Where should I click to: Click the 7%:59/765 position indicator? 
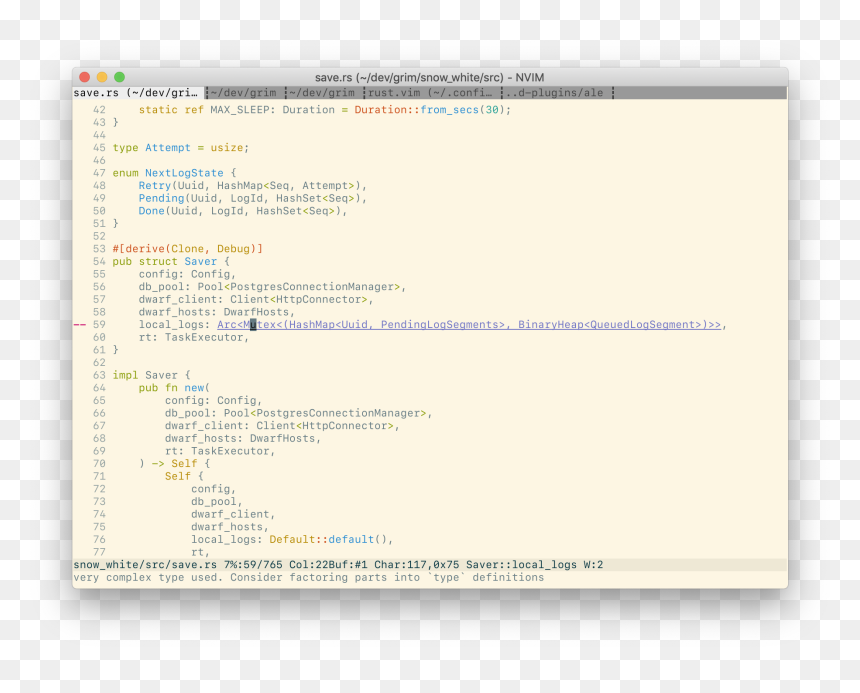tap(253, 565)
